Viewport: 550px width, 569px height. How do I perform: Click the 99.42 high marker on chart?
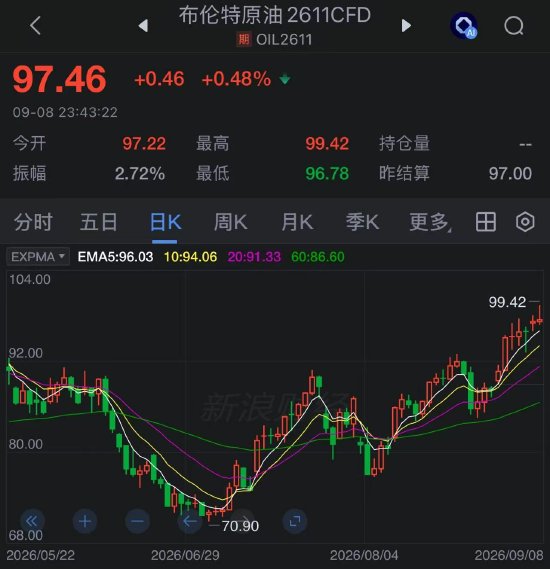pos(507,302)
